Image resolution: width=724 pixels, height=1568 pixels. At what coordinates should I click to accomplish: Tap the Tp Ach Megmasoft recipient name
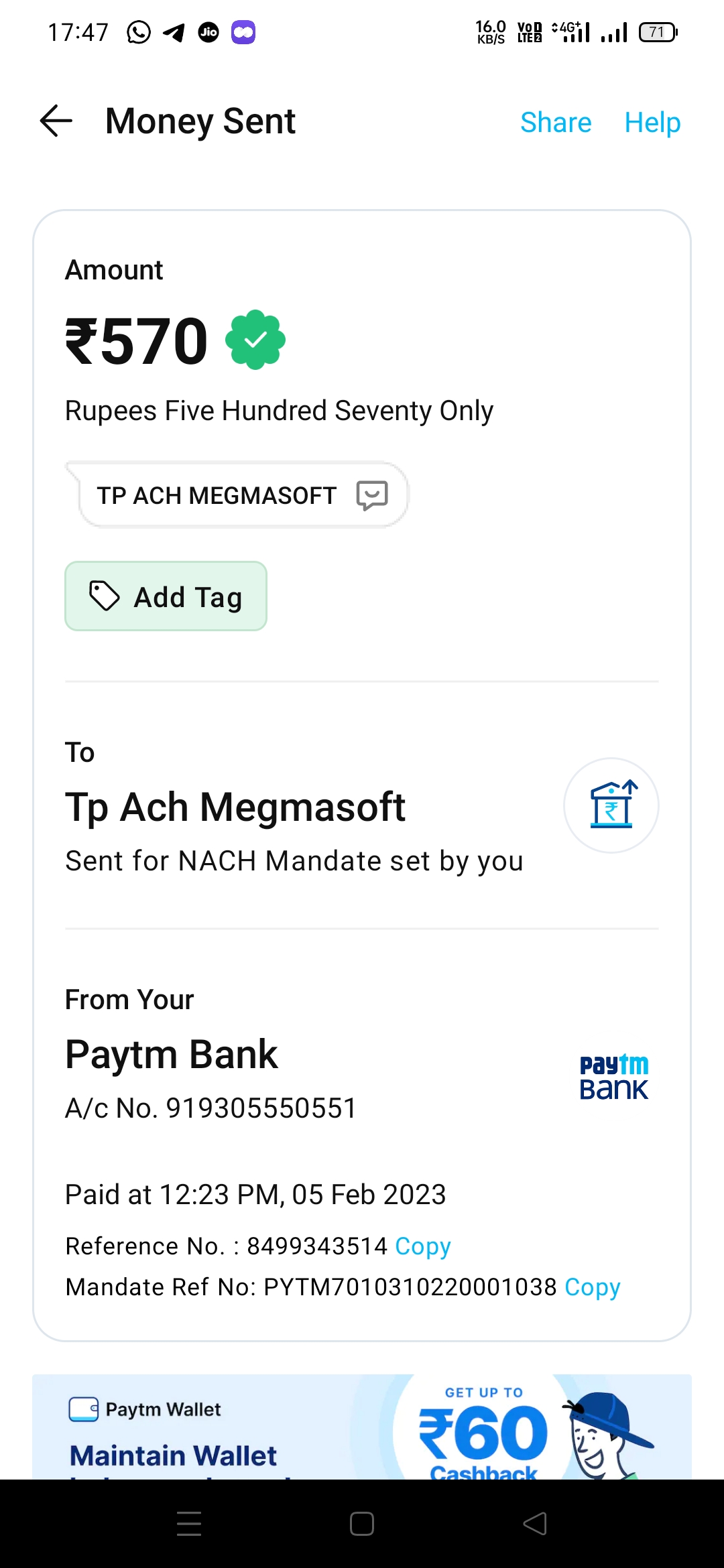pos(235,807)
